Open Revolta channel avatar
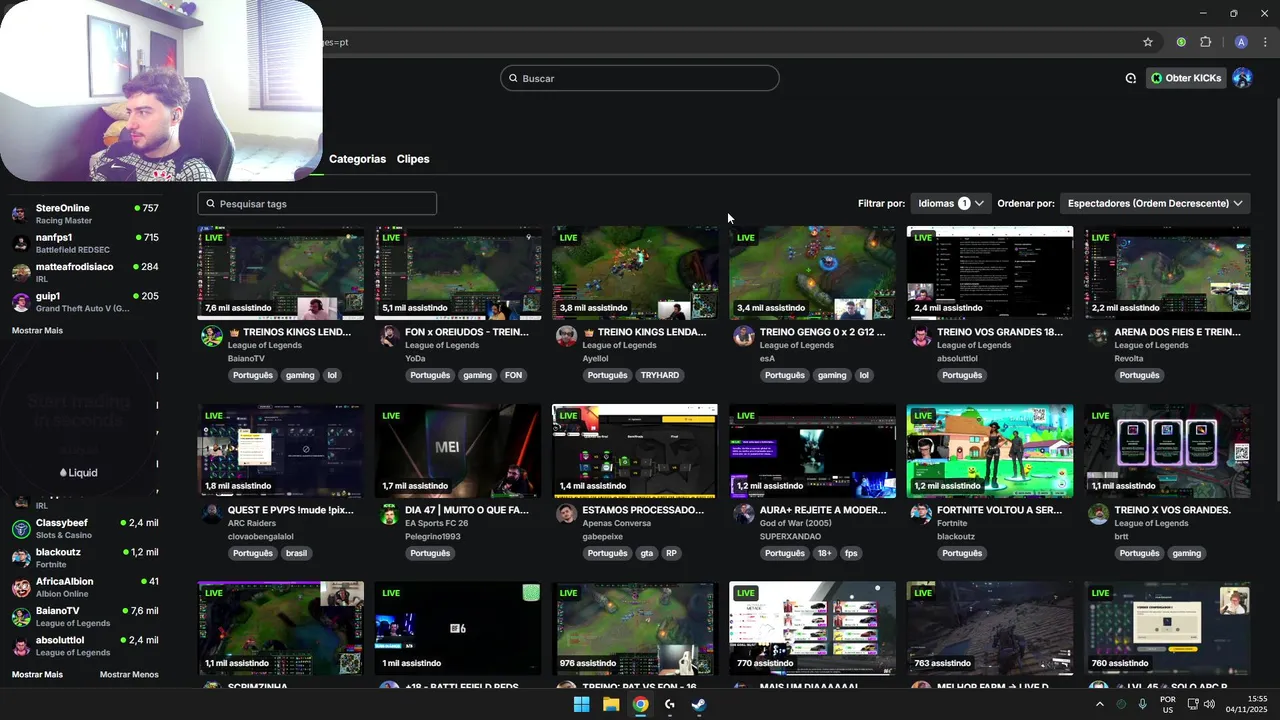This screenshot has width=1280, height=720. click(1098, 336)
